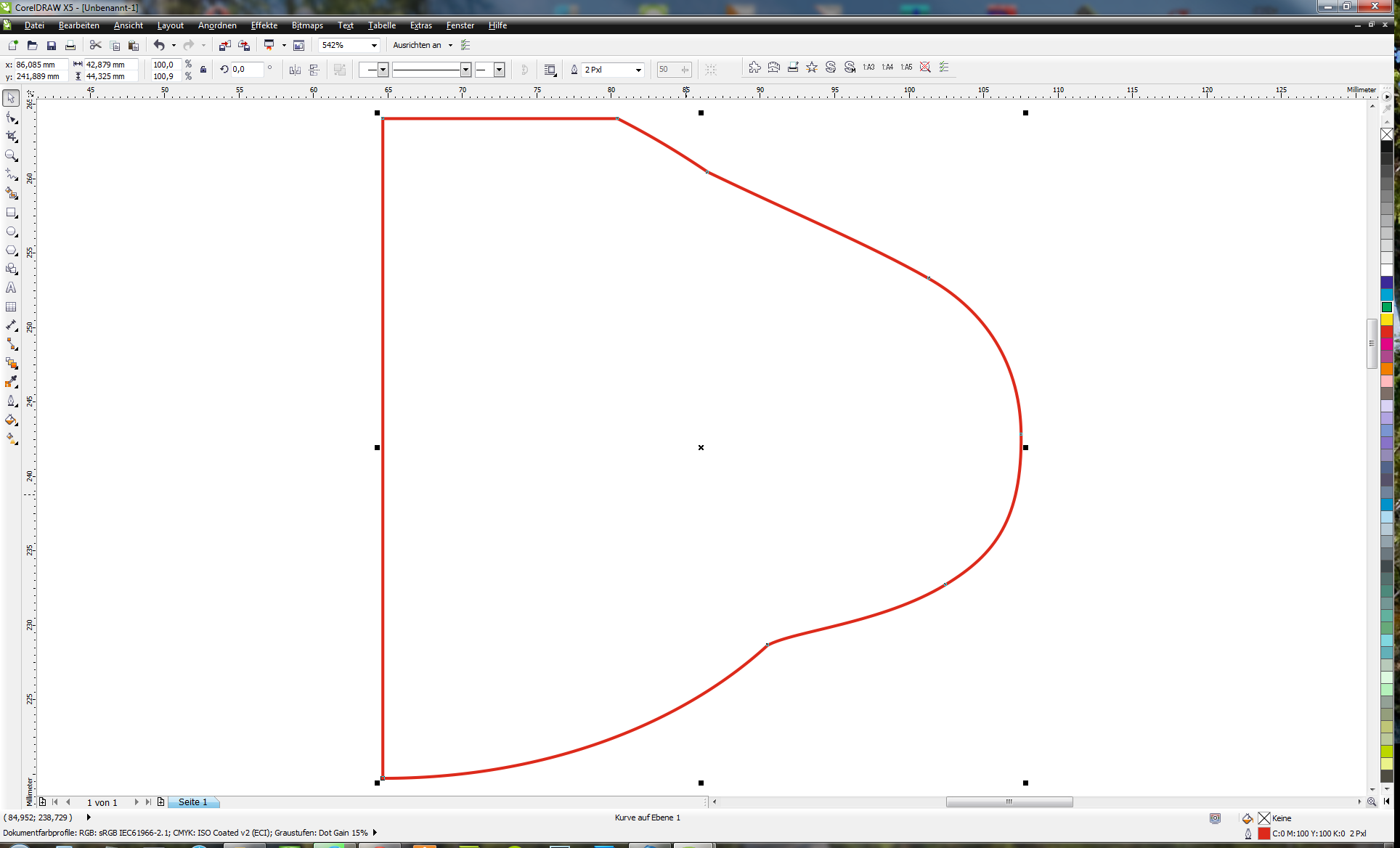The width and height of the screenshot is (1400, 848).
Task: Select the Text tool
Action: (11, 288)
